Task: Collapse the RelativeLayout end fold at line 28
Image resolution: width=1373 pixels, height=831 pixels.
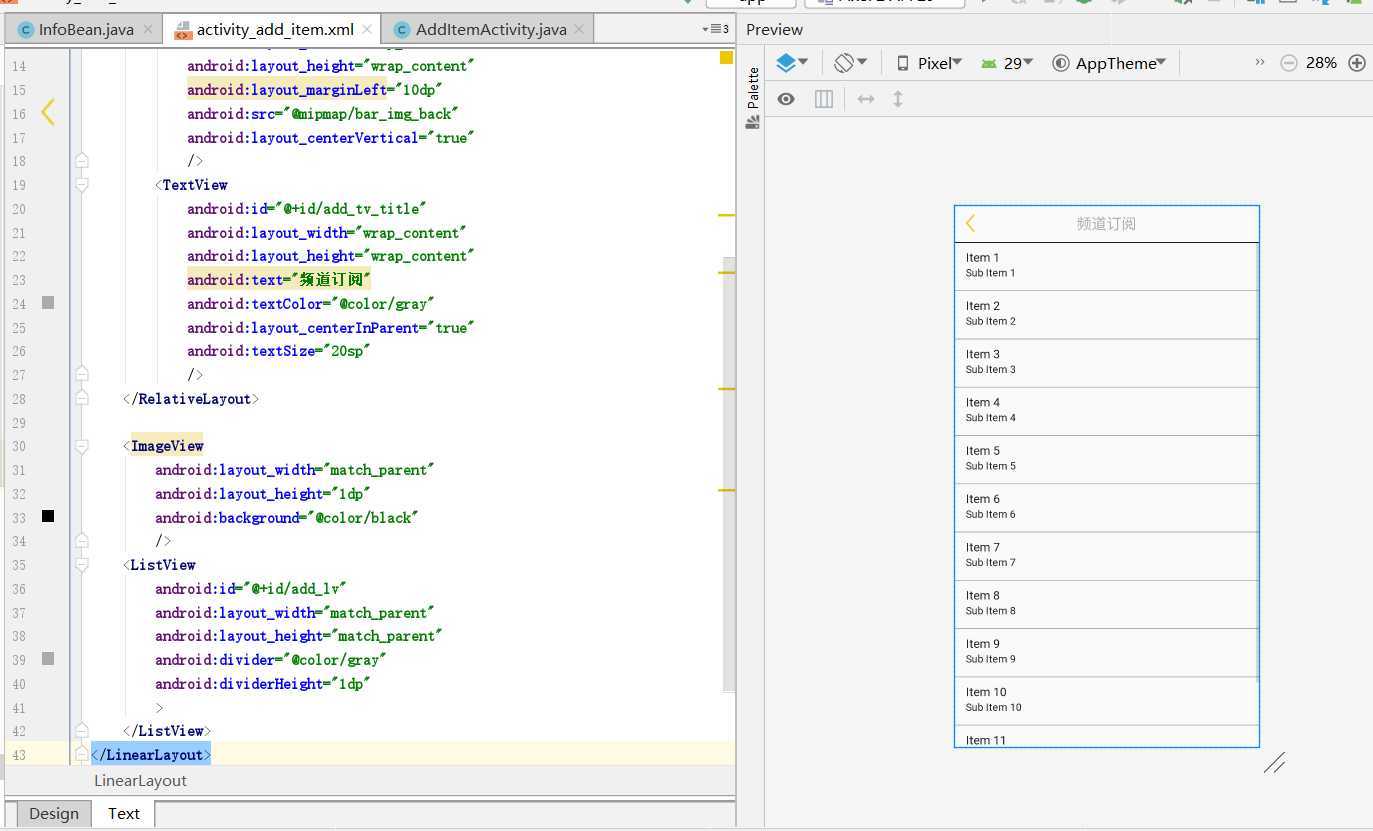Action: tap(82, 398)
